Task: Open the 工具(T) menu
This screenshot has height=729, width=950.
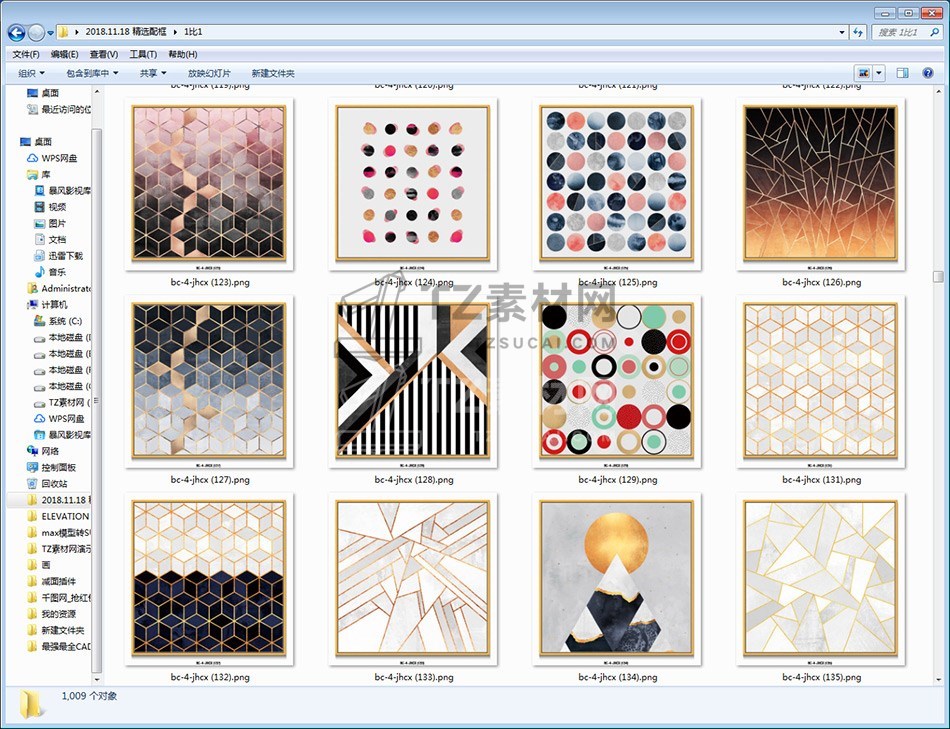Action: [x=143, y=54]
